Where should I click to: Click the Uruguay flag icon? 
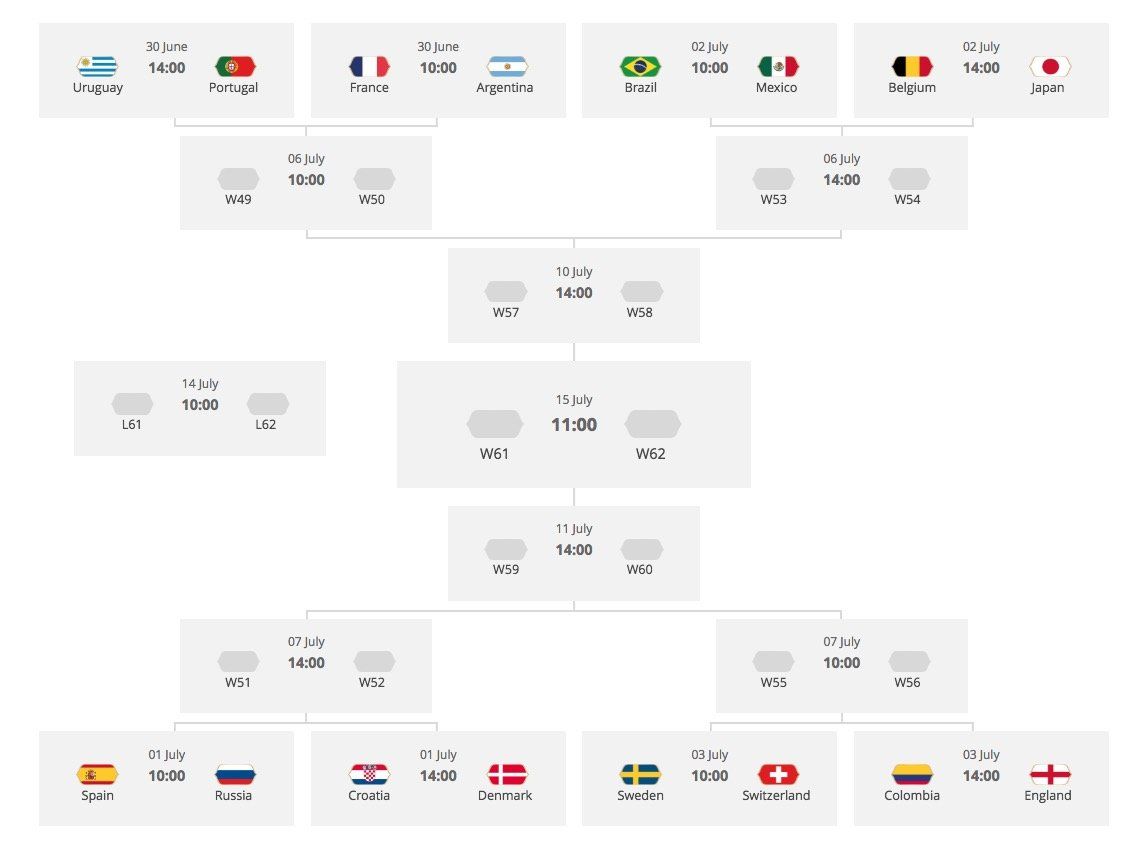[x=97, y=67]
